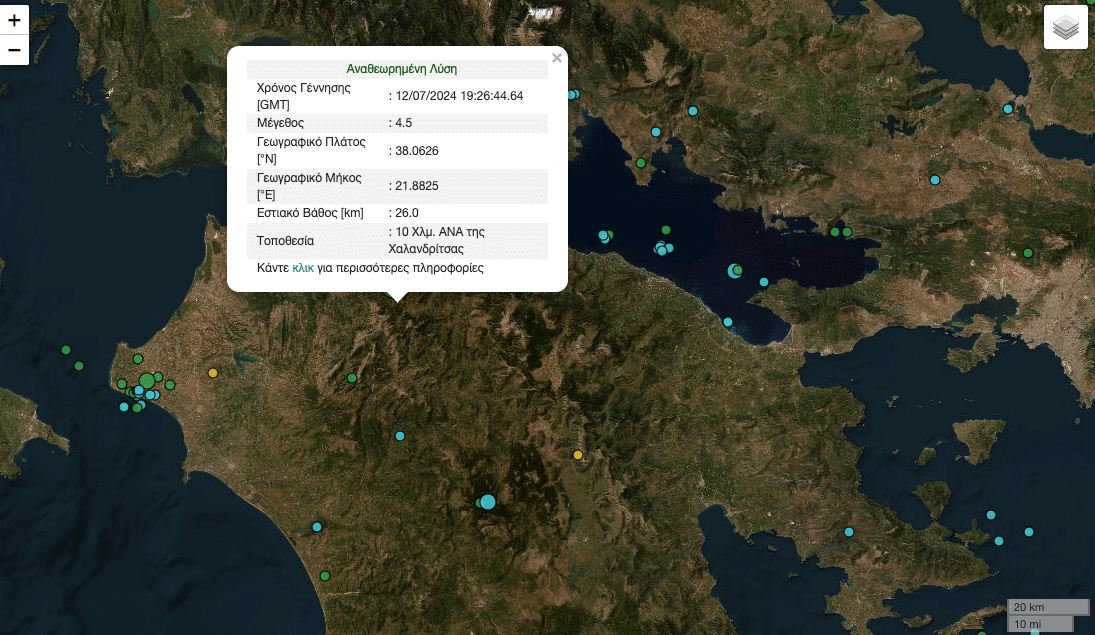Click the cyan marker in Boeotia, upper right
The width and height of the screenshot is (1095, 635).
click(x=935, y=180)
